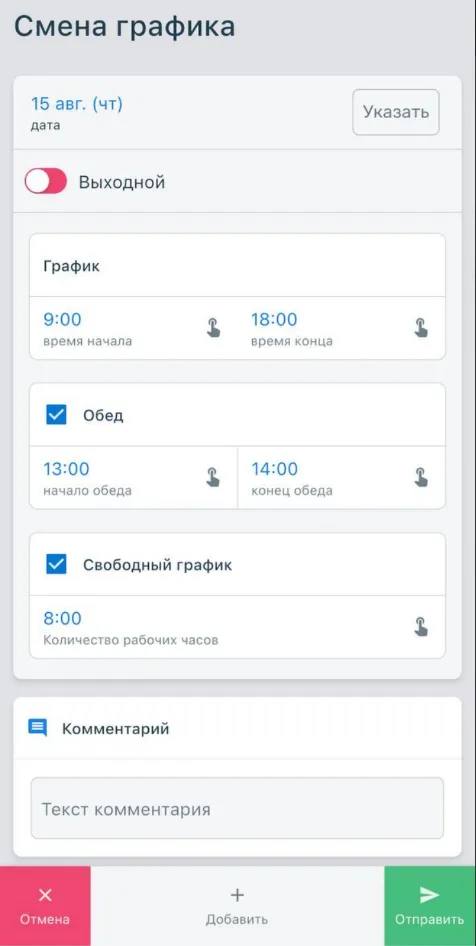Screen dimensions: 476x946
Task: Uncheck the Обед checkbox
Action: [x=56, y=415]
